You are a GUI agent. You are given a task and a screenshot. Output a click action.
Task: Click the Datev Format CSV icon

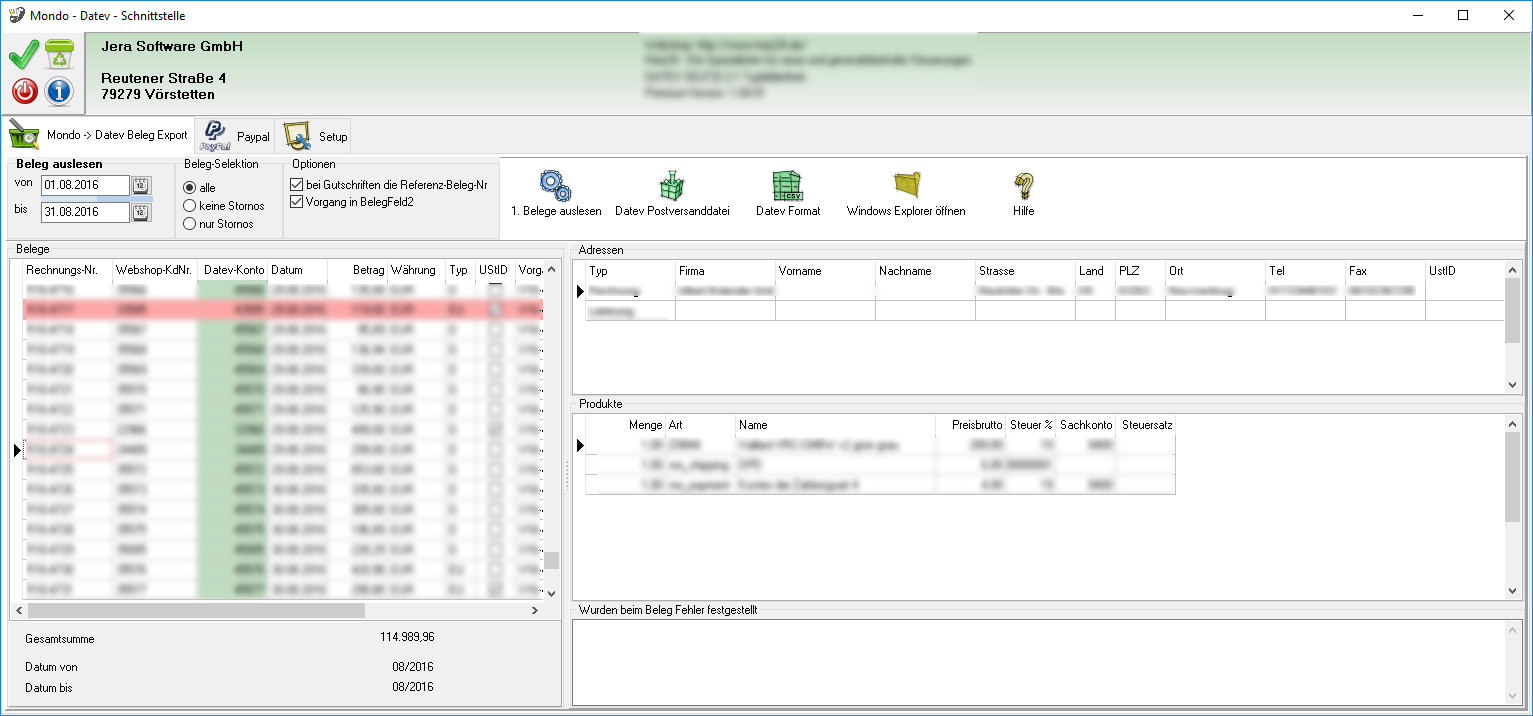788,187
